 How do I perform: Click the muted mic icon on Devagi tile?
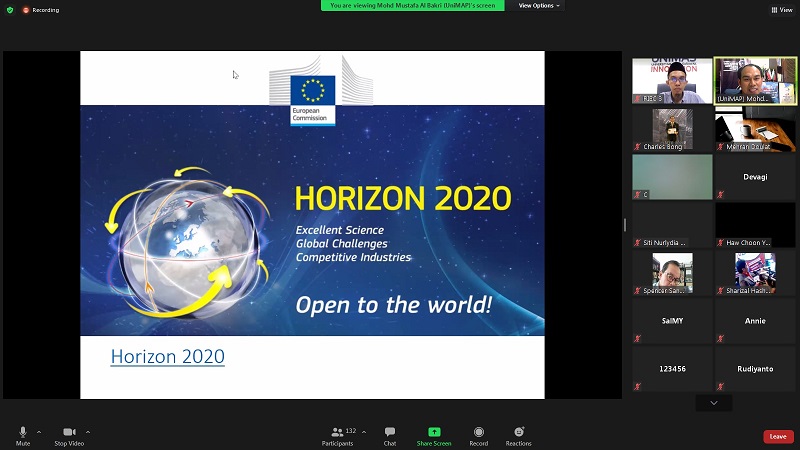[x=720, y=194]
